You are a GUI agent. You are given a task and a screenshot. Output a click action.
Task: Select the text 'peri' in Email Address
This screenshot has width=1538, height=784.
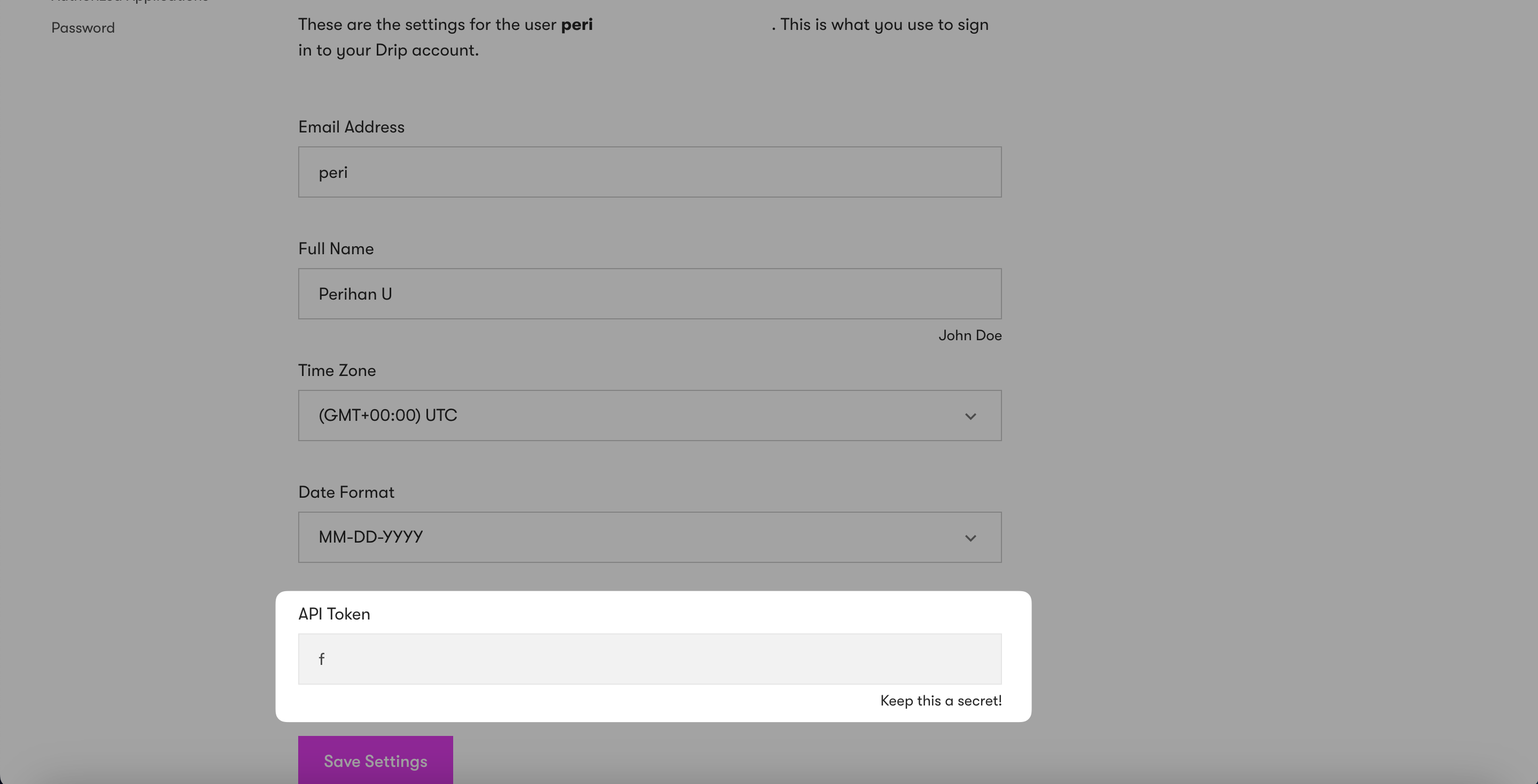click(333, 172)
